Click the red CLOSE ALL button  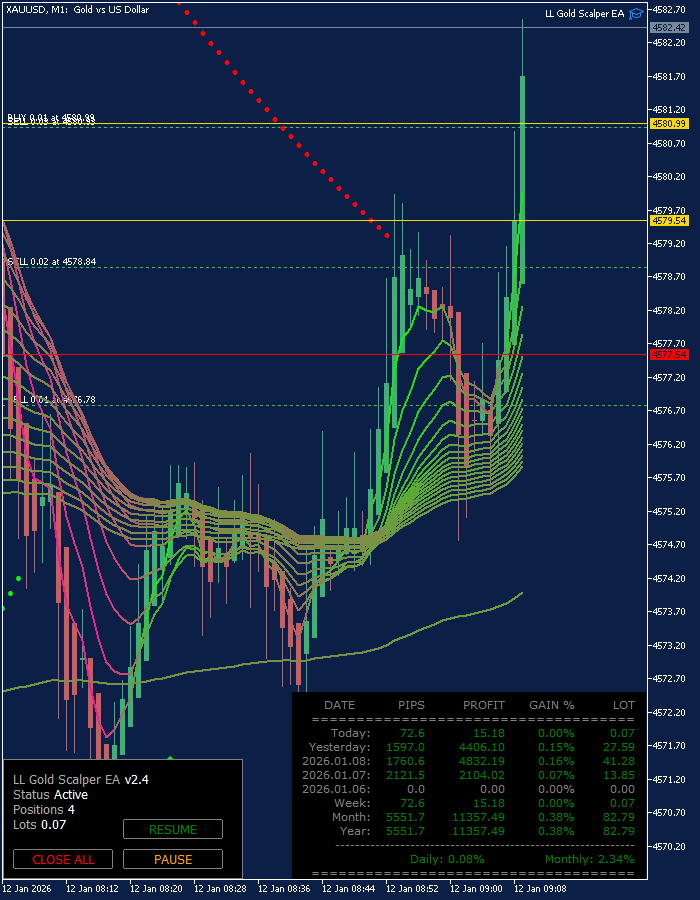[x=63, y=859]
